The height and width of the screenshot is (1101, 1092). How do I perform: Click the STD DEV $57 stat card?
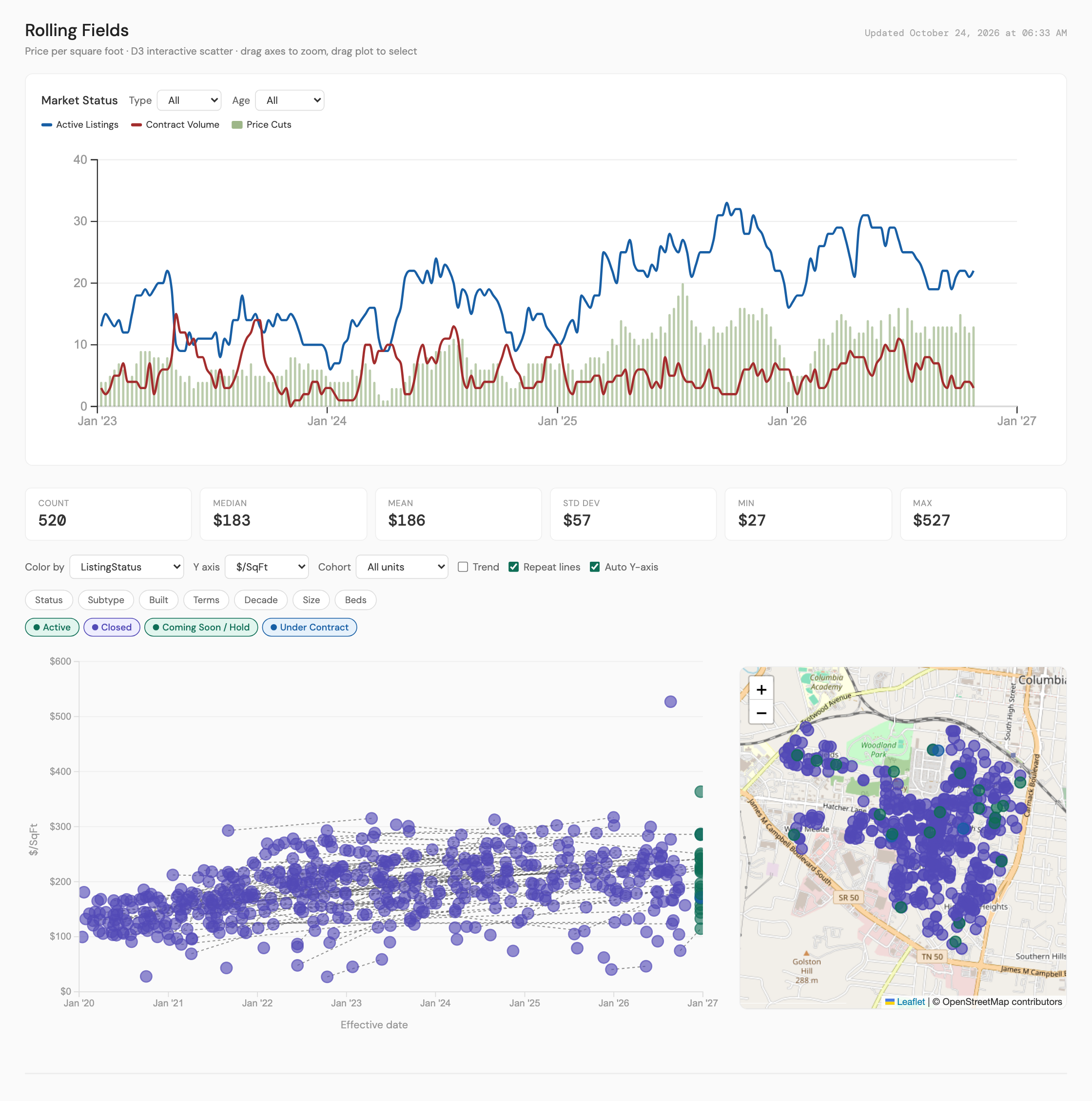coord(633,514)
